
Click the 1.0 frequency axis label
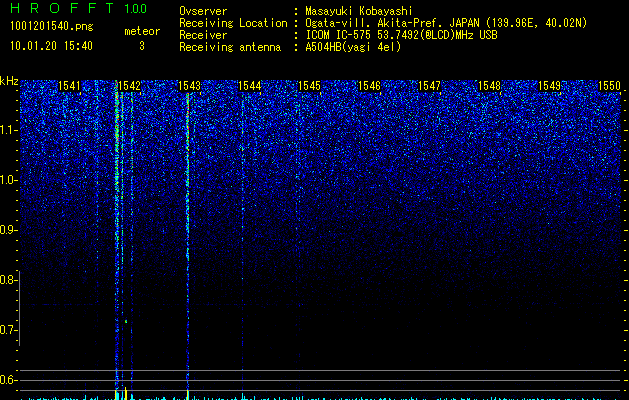click(x=7, y=180)
